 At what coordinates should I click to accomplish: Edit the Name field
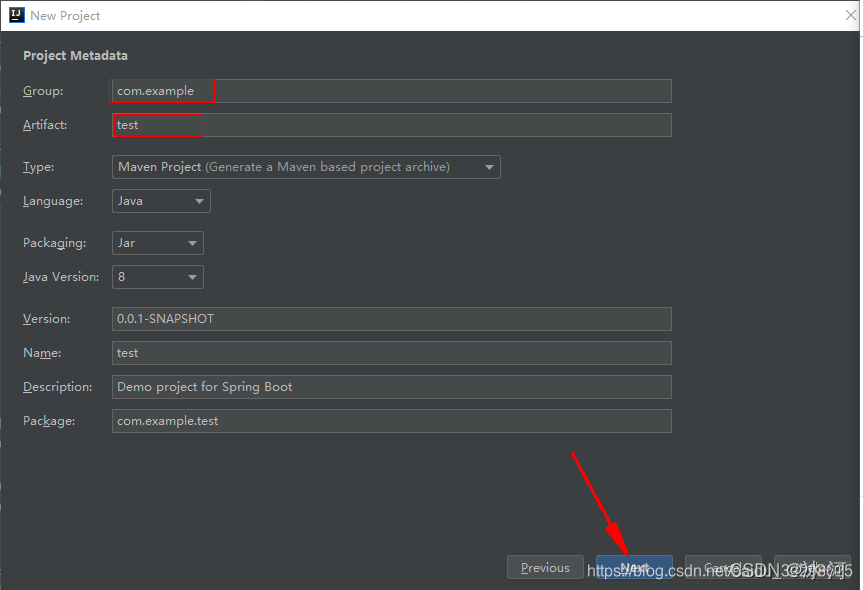click(391, 353)
